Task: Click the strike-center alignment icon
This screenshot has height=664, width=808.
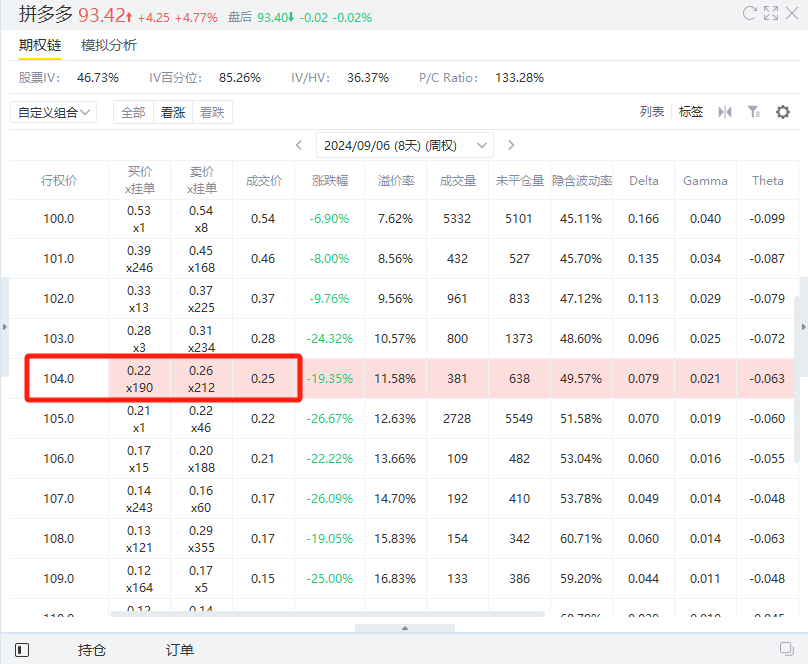Action: click(x=725, y=112)
